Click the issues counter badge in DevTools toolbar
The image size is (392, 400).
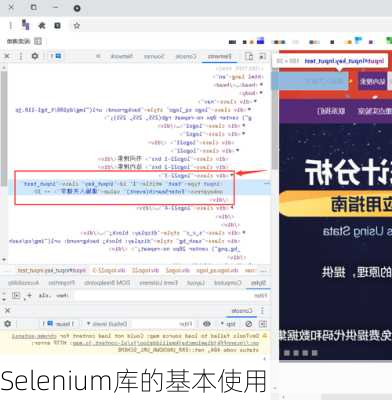(x=56, y=56)
